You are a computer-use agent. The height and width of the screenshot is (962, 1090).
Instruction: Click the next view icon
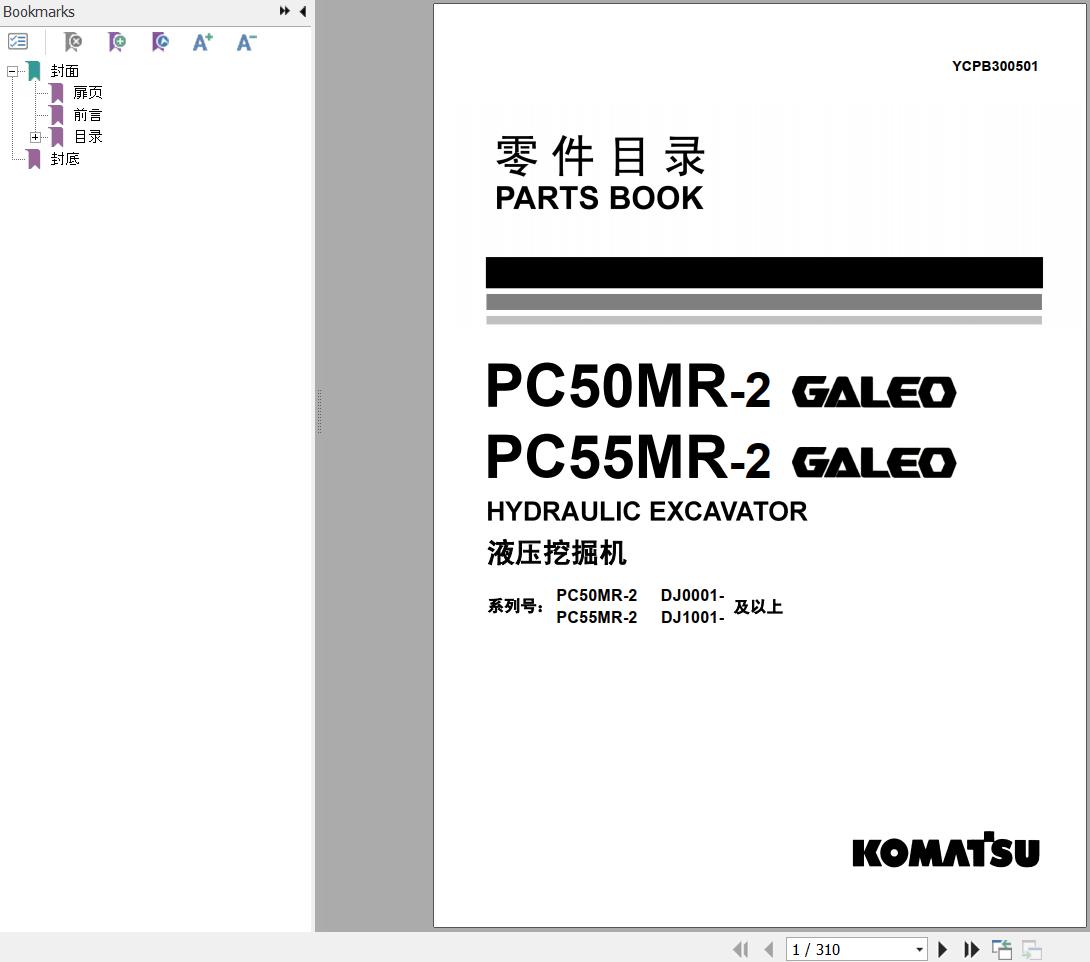pos(1032,949)
